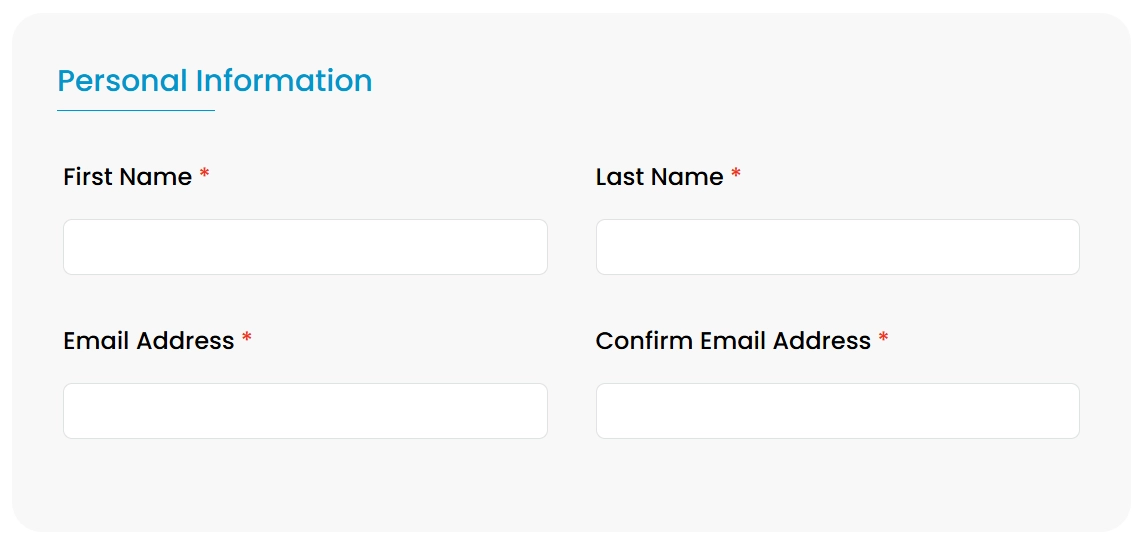Click the word "Confirm" in the label
This screenshot has width=1143, height=542.
(x=644, y=341)
